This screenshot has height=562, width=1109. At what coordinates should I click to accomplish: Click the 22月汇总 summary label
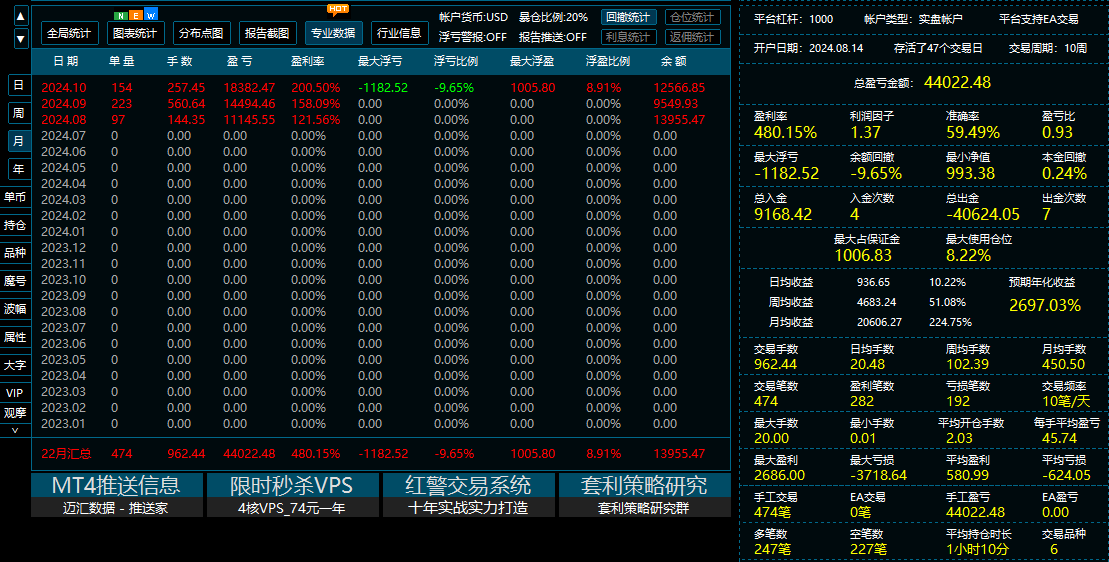(66, 454)
